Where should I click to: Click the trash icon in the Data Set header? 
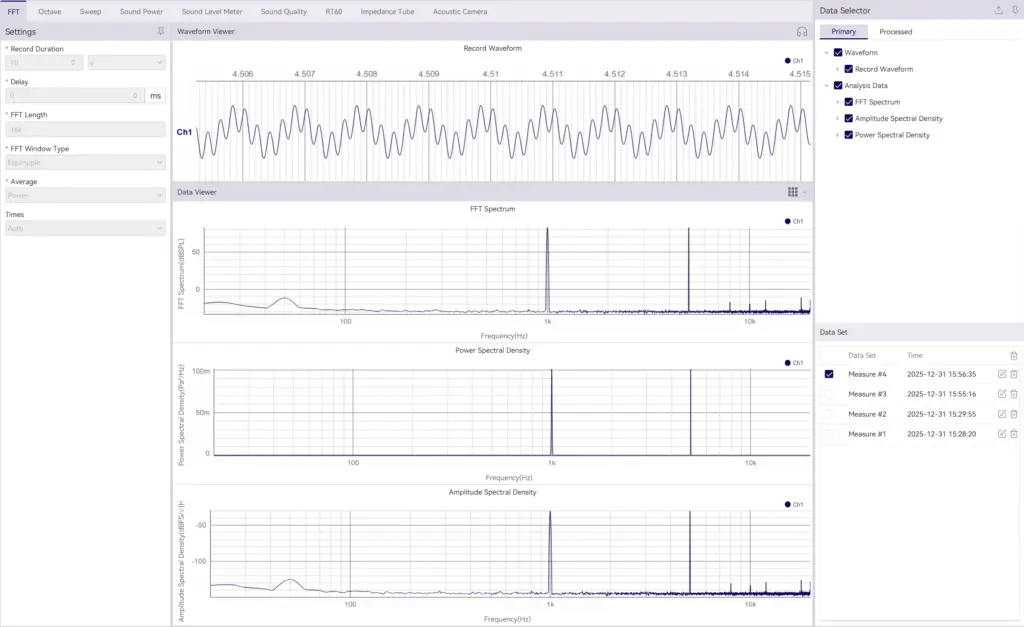click(x=1014, y=355)
